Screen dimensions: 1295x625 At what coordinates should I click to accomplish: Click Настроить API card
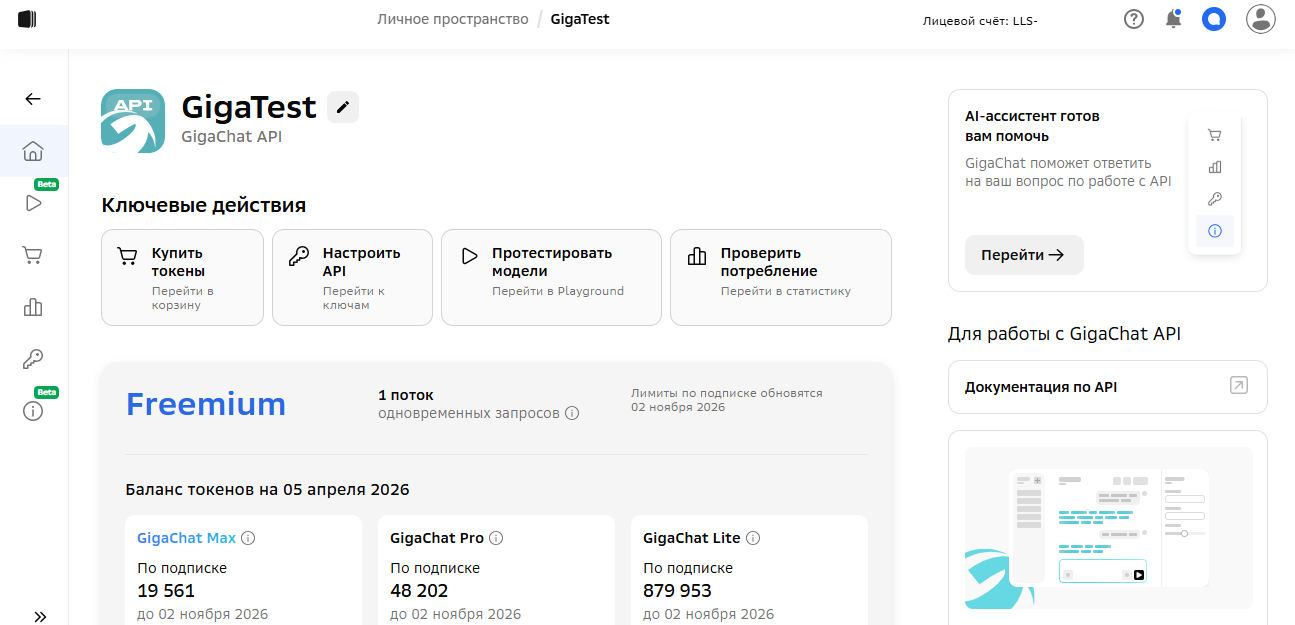click(x=352, y=278)
